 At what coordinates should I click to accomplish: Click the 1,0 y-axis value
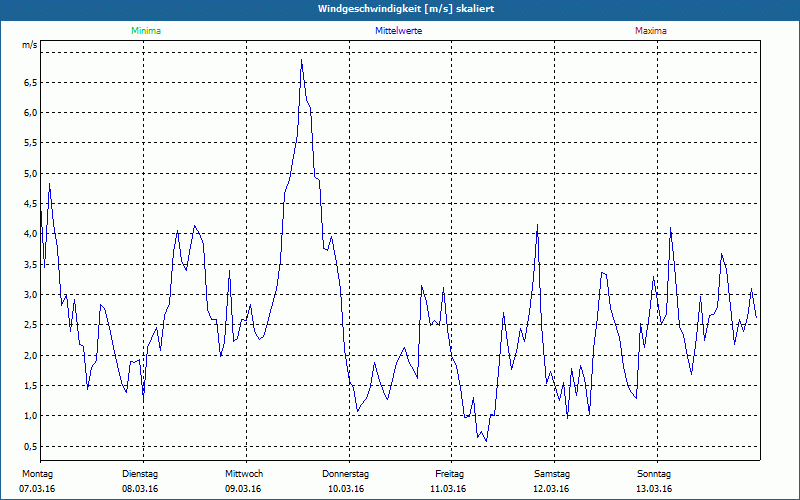(x=31, y=416)
